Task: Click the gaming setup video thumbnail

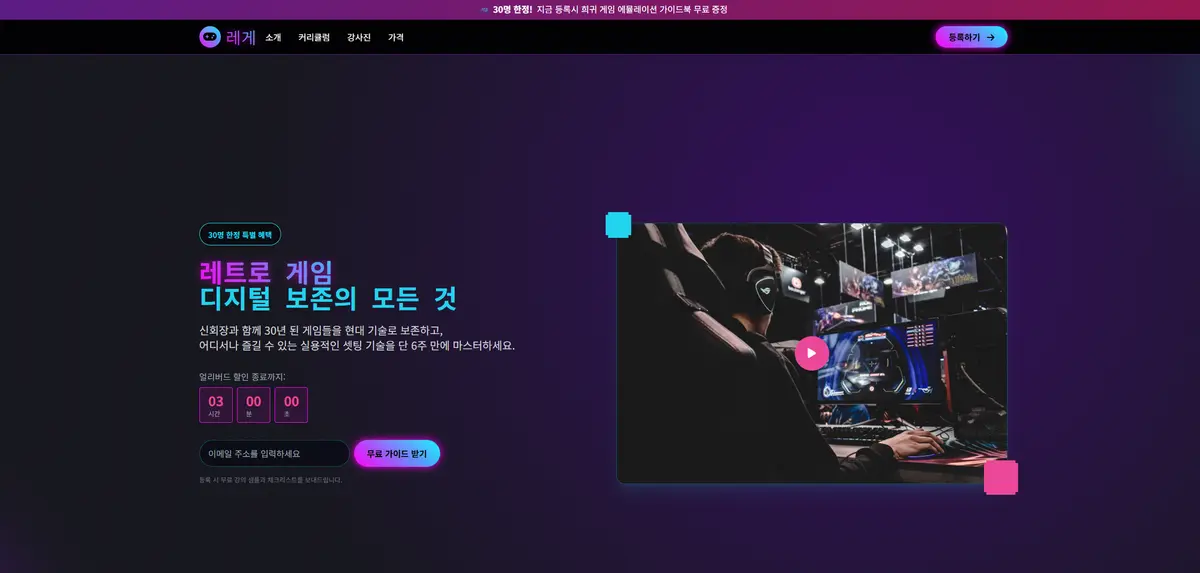Action: click(811, 353)
